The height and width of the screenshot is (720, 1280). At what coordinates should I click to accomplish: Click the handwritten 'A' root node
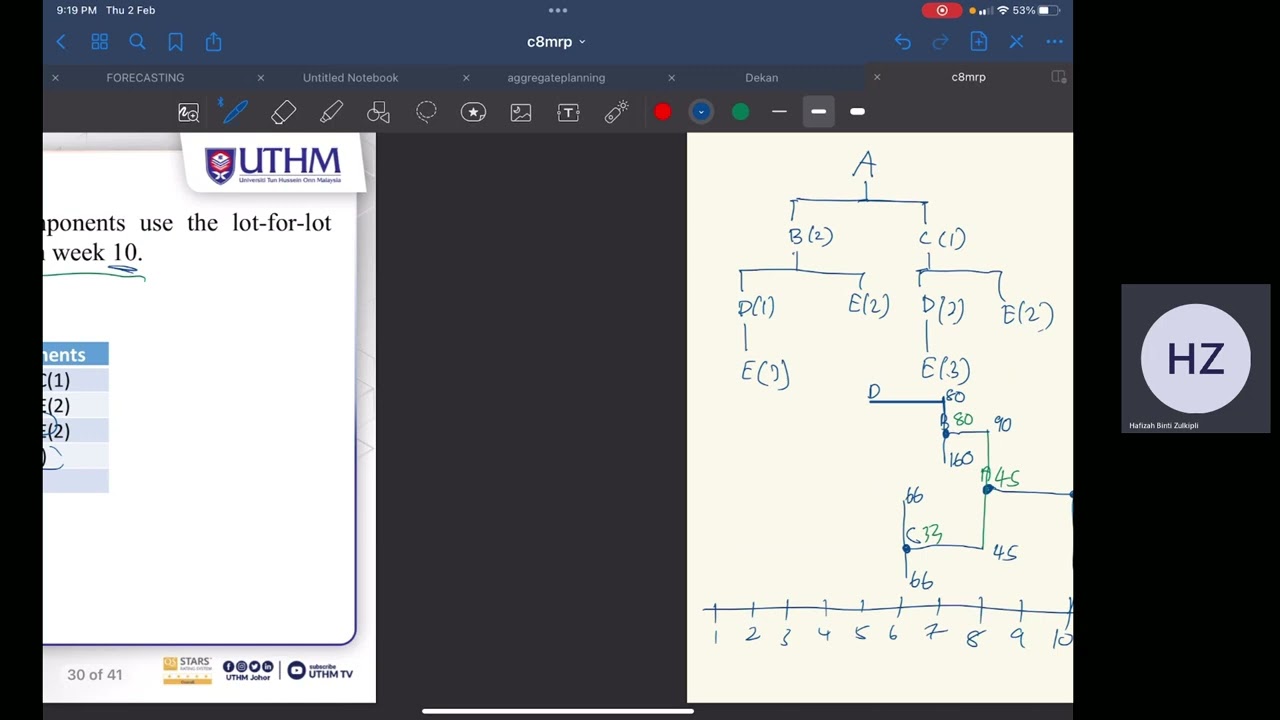(x=864, y=165)
